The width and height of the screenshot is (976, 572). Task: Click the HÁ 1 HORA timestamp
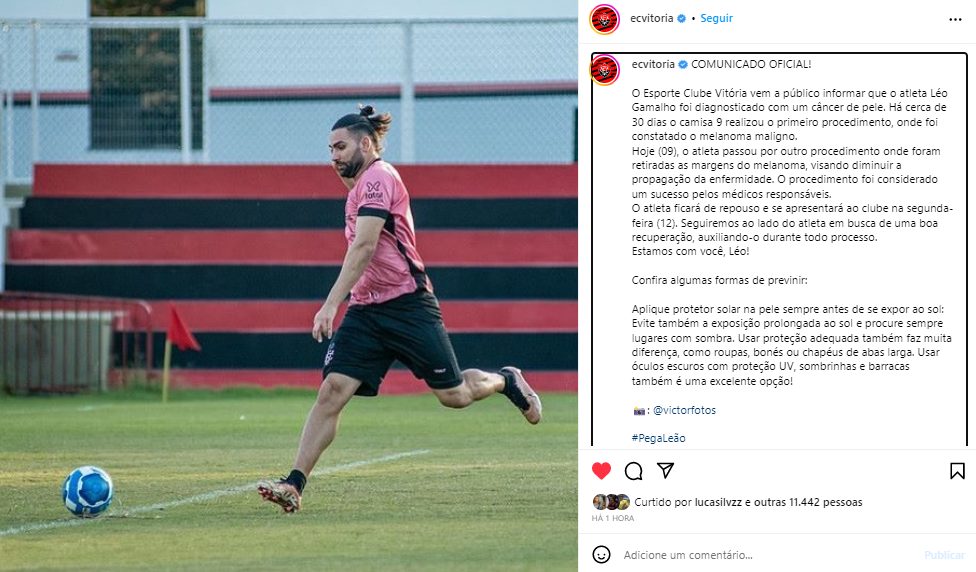tap(613, 518)
